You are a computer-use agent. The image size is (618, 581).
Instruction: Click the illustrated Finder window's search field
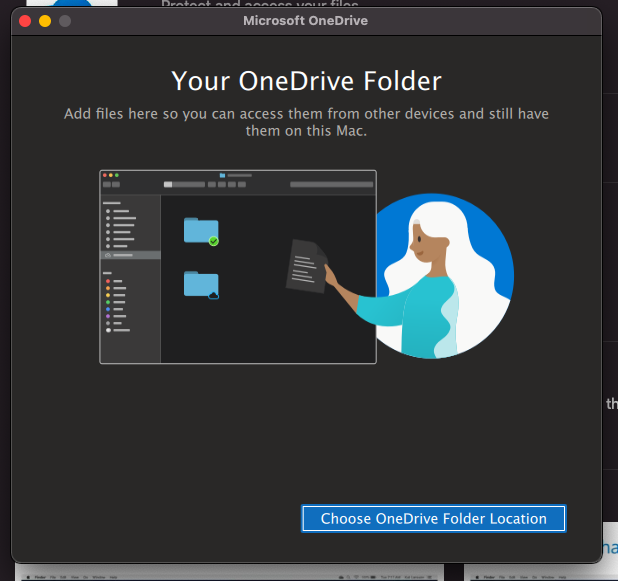(x=330, y=185)
